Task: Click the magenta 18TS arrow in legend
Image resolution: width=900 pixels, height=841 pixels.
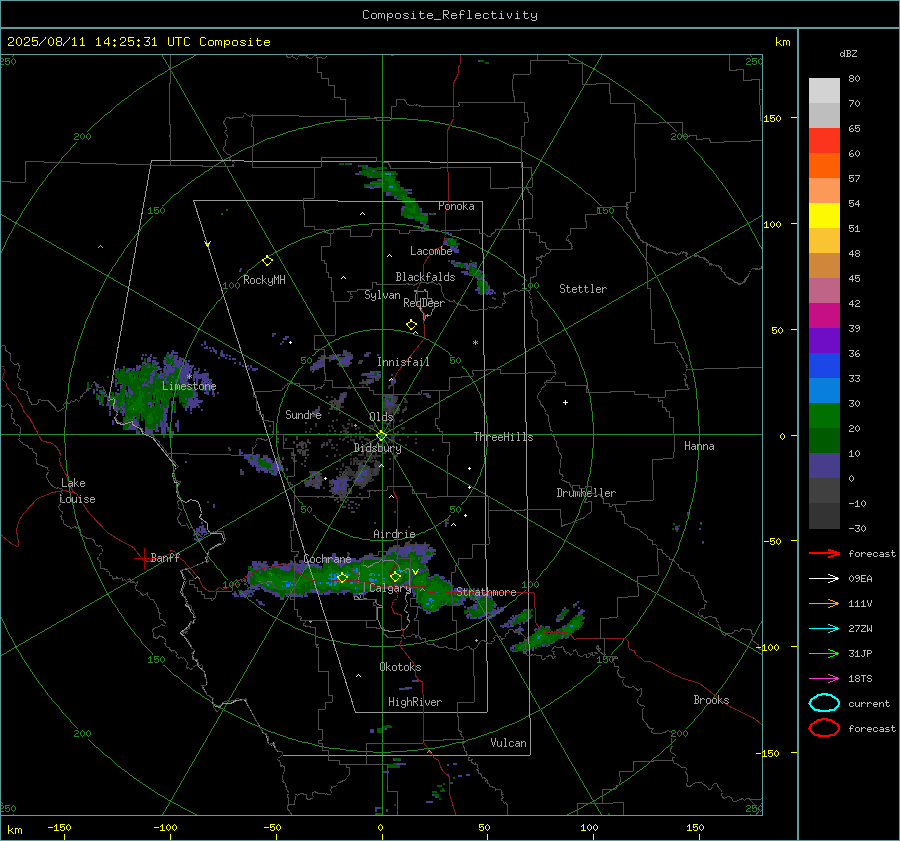Action: (824, 679)
